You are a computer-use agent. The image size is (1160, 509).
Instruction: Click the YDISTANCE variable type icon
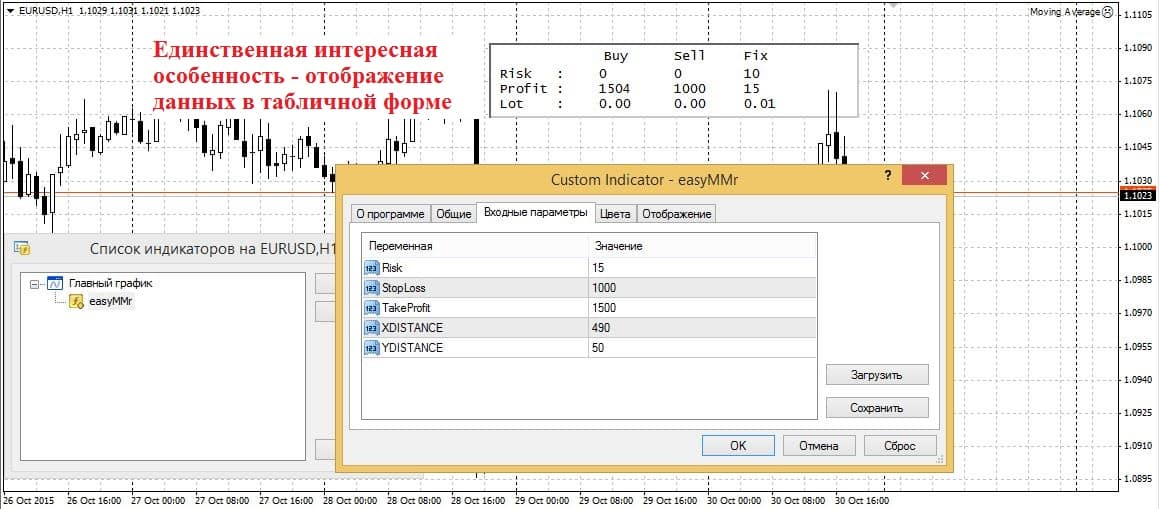[x=371, y=348]
